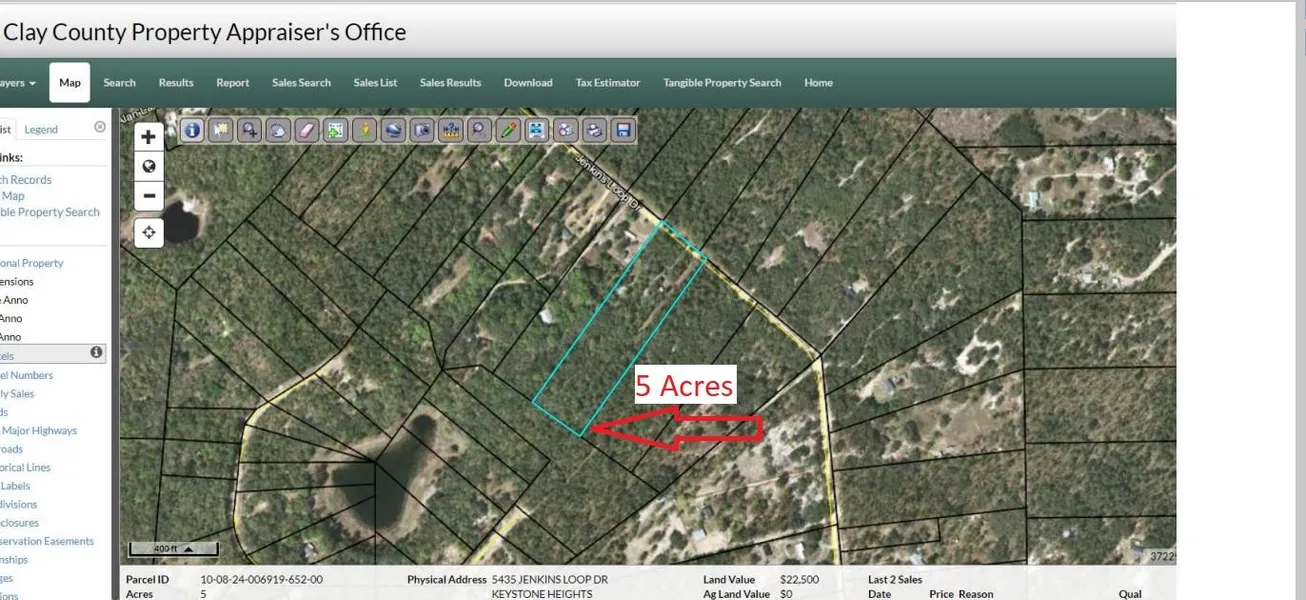This screenshot has height=600, width=1306.
Task: Open the Sales Search tab
Action: (301, 83)
